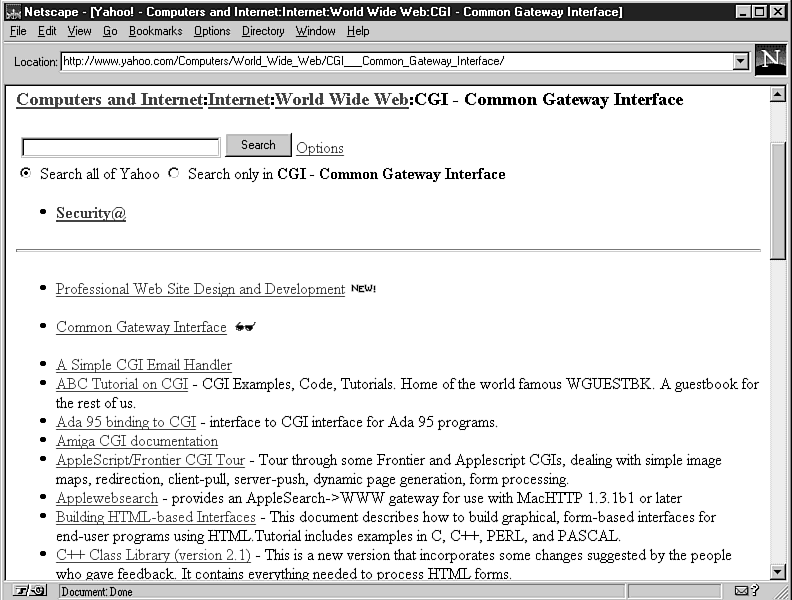792x600 pixels.
Task: Follow the World Wide Web breadcrumb link
Action: (341, 99)
